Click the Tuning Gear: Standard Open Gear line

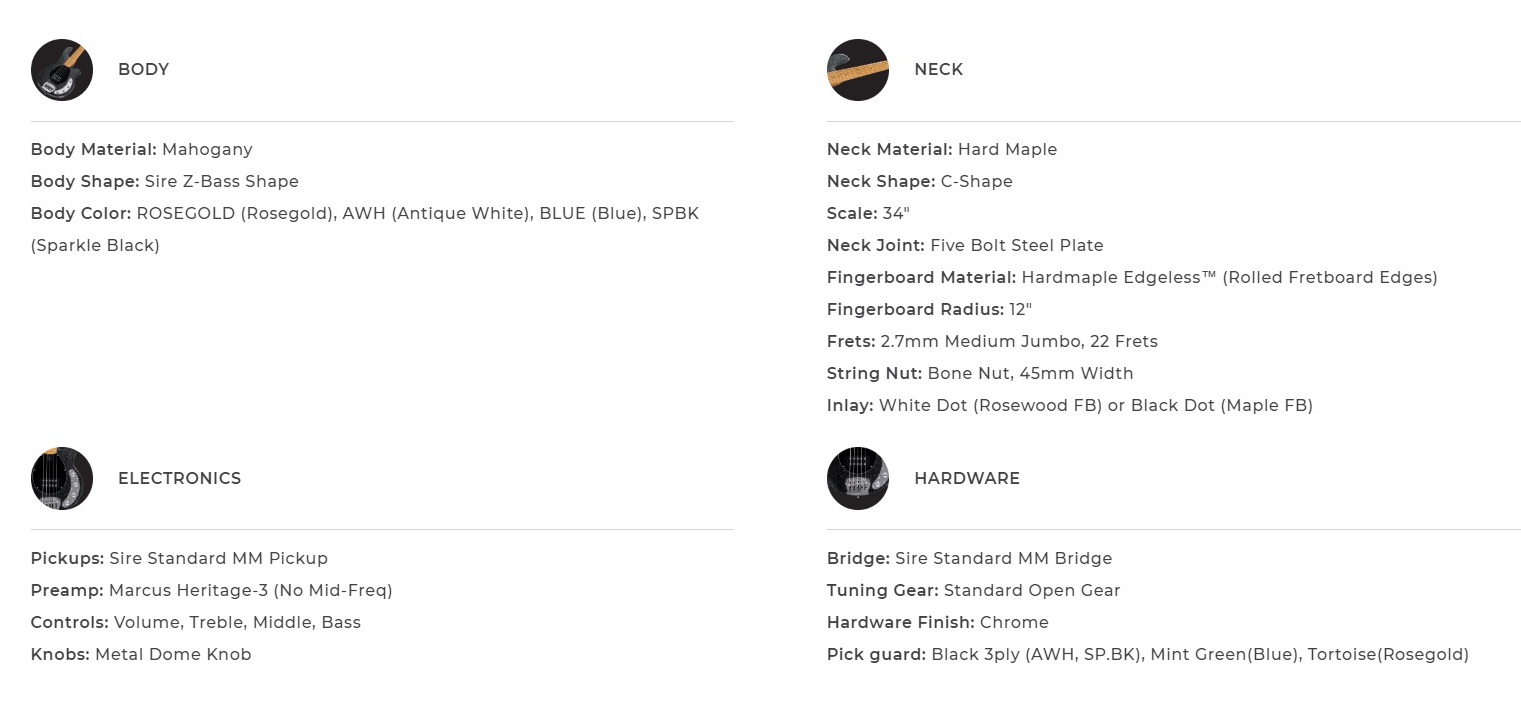[x=973, y=591]
